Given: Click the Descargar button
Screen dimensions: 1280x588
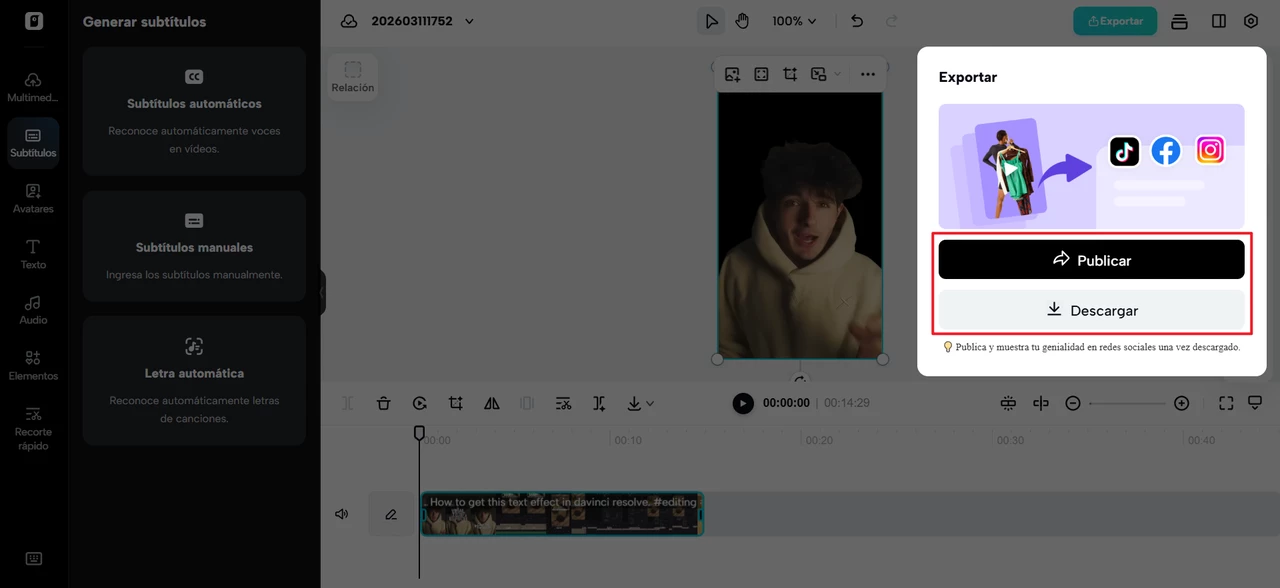Looking at the screenshot, I should coord(1091,311).
